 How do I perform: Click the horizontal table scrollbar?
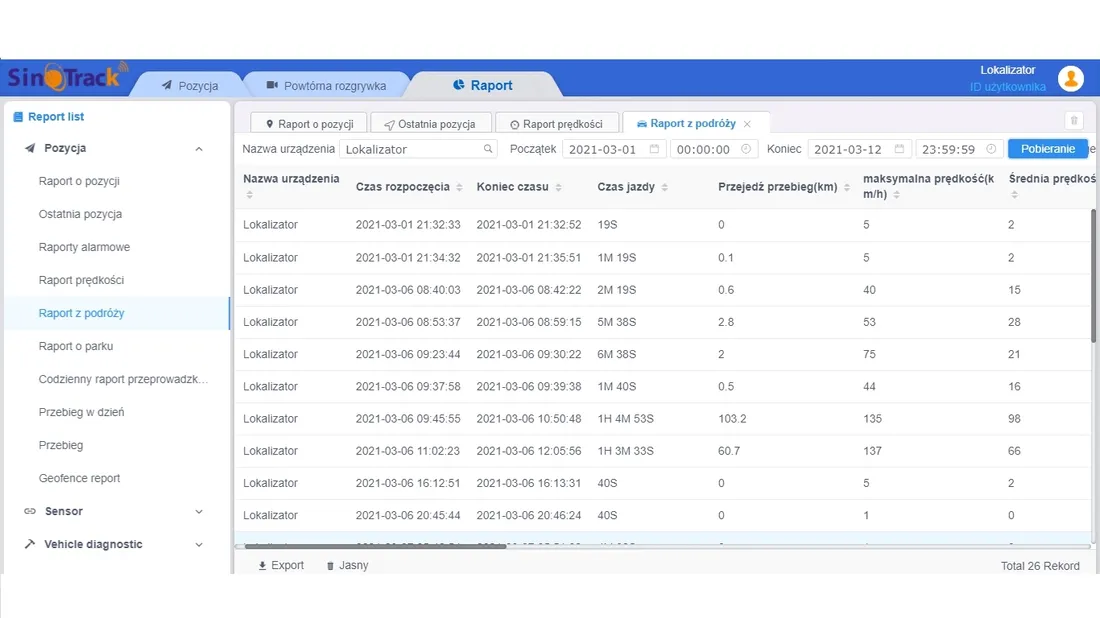(375, 546)
